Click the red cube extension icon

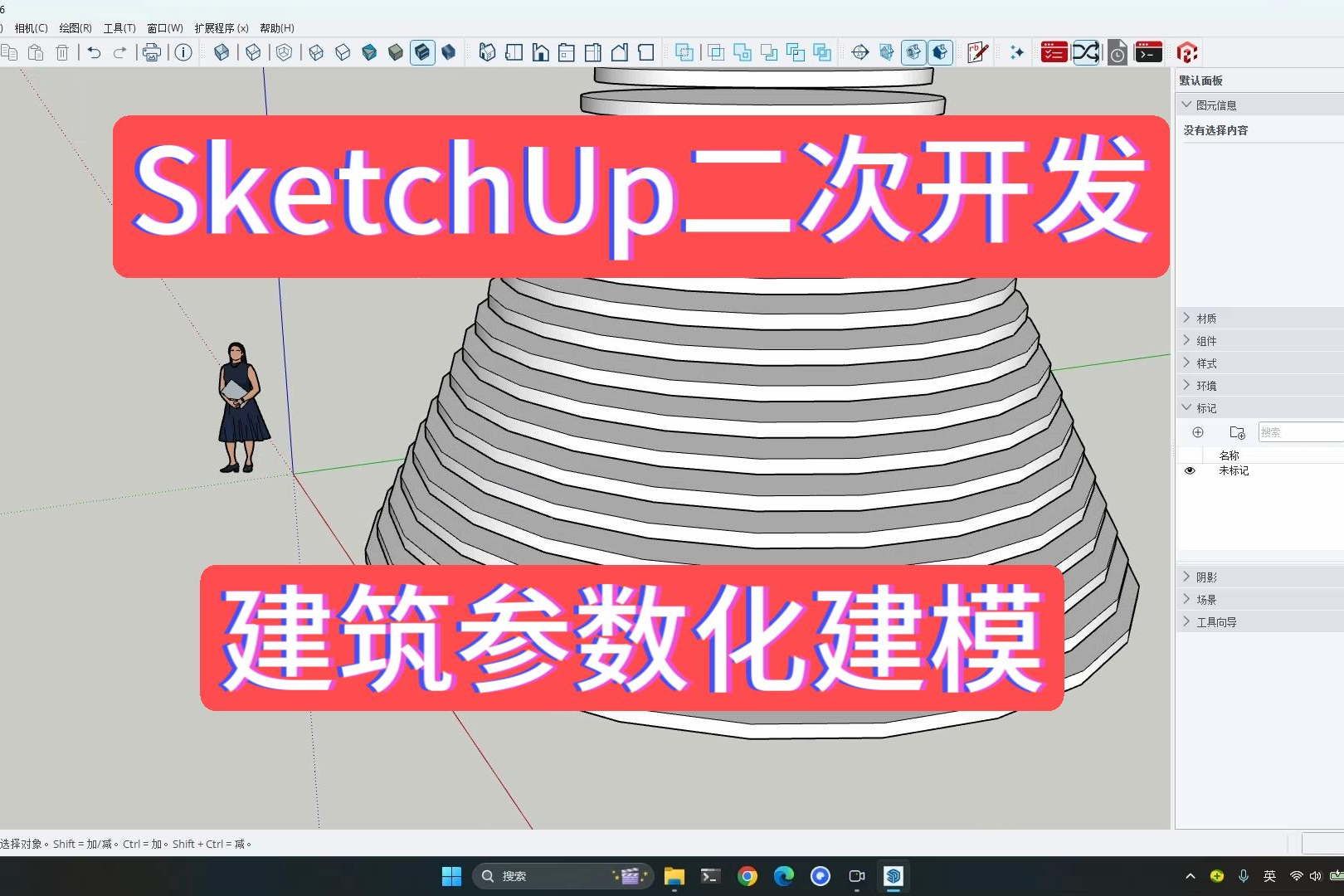[1187, 53]
